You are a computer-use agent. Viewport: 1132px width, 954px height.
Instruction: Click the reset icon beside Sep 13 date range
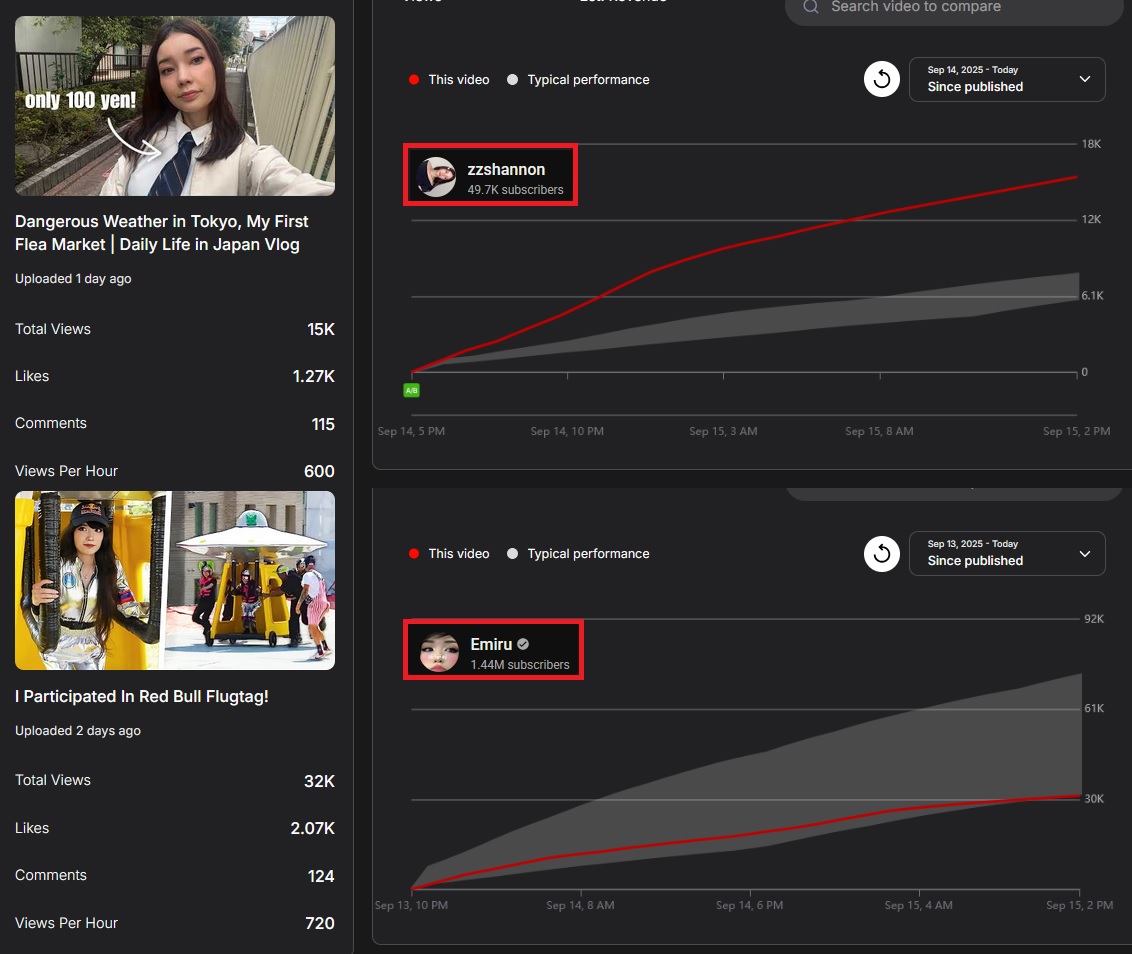(881, 553)
